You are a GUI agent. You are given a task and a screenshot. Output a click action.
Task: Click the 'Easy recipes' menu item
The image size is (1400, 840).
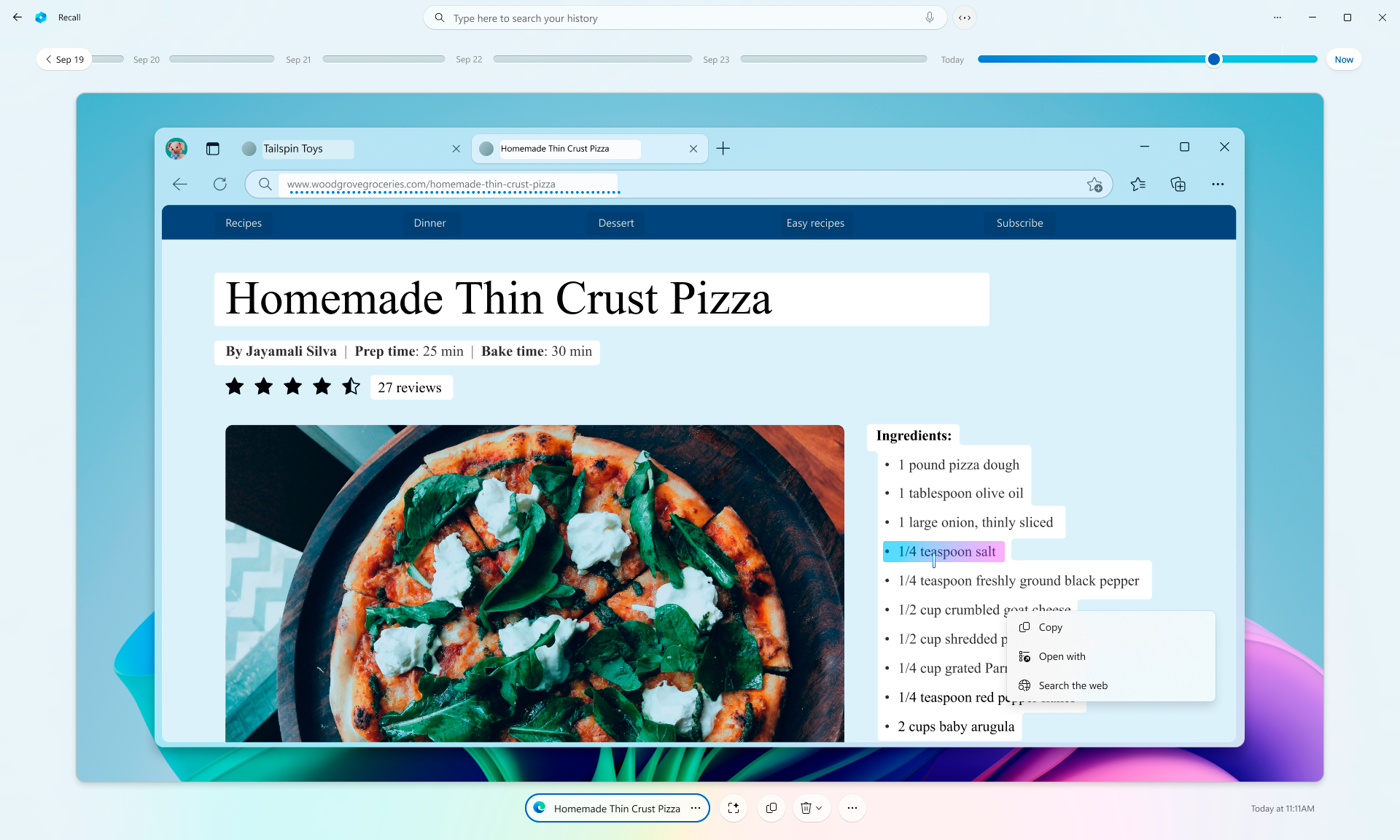click(x=815, y=222)
